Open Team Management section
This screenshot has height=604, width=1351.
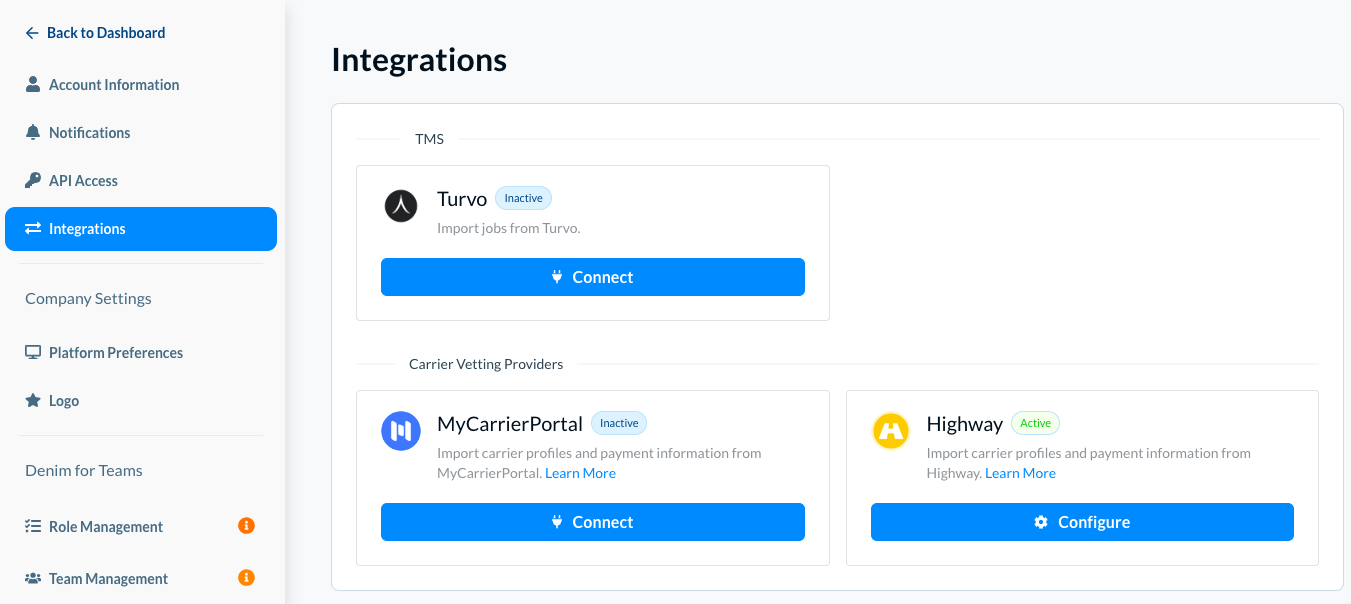coord(108,579)
